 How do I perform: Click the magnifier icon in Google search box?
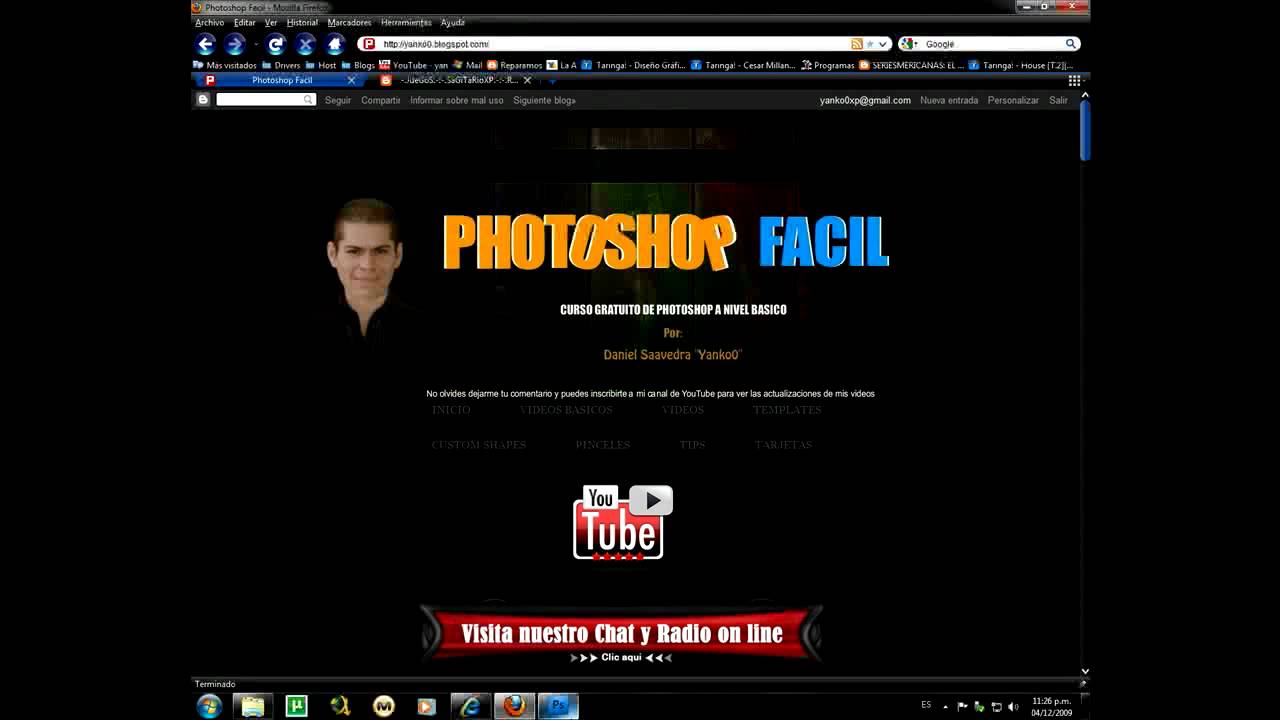(x=1070, y=44)
